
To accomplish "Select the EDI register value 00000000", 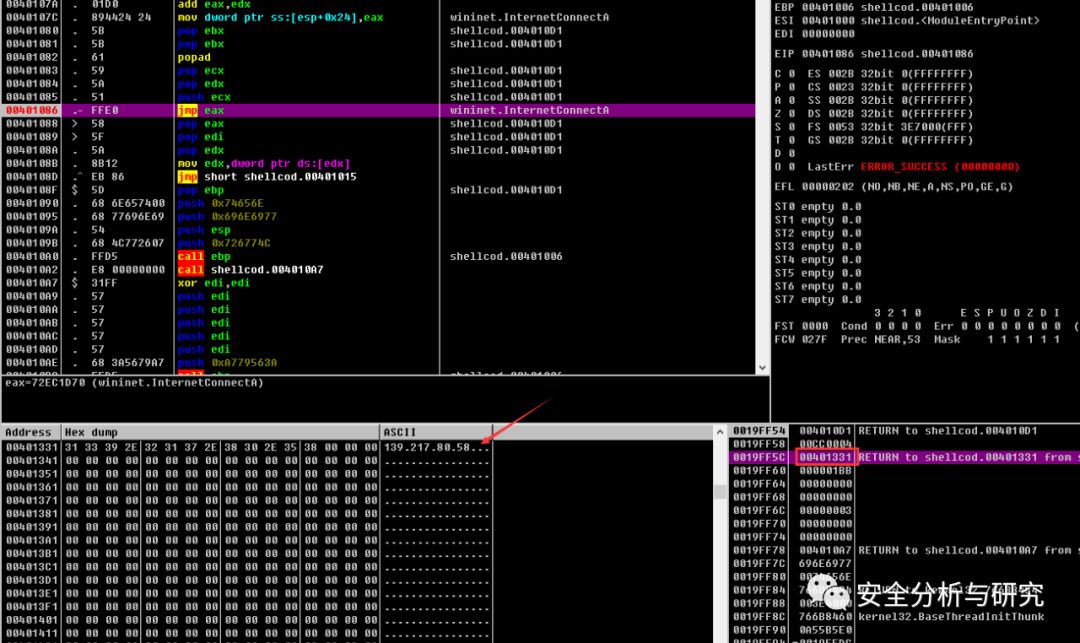I will [x=827, y=34].
